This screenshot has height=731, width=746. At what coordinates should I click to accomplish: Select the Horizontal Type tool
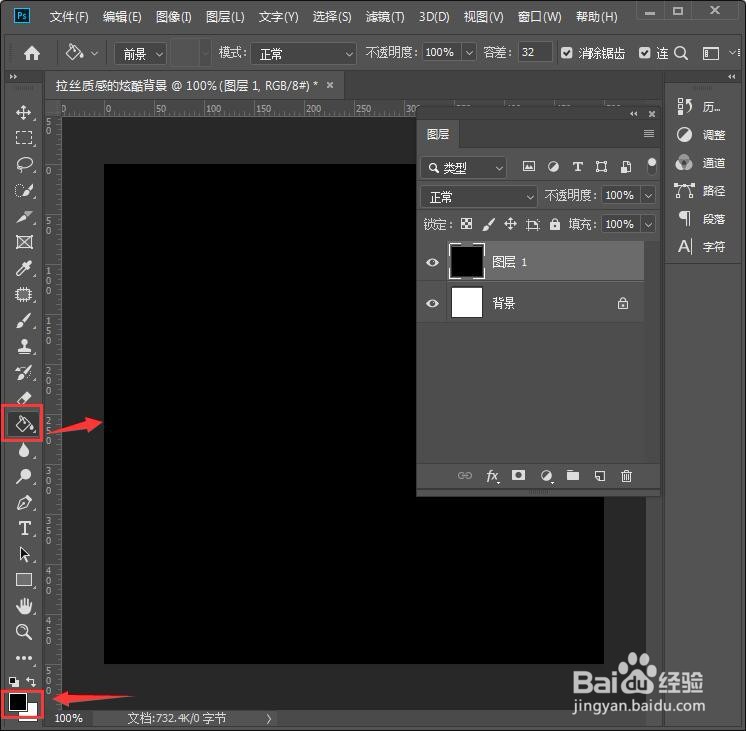[24, 528]
